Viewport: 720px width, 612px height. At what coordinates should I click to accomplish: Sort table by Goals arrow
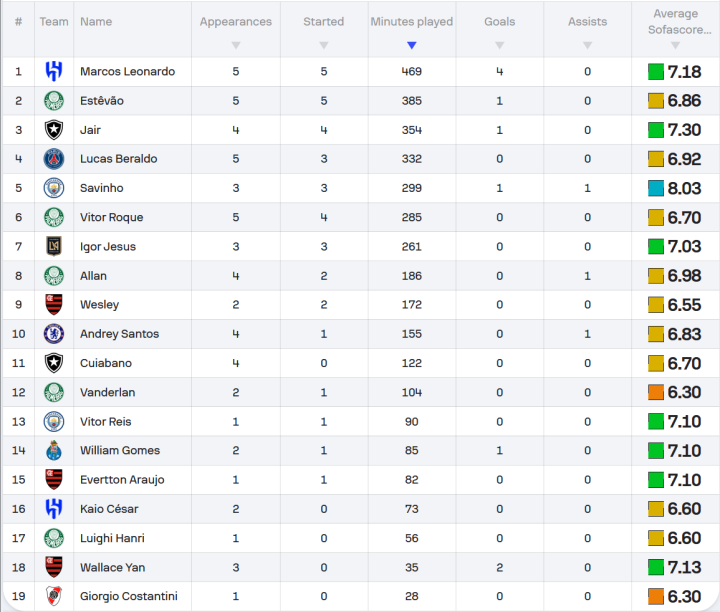click(x=499, y=45)
